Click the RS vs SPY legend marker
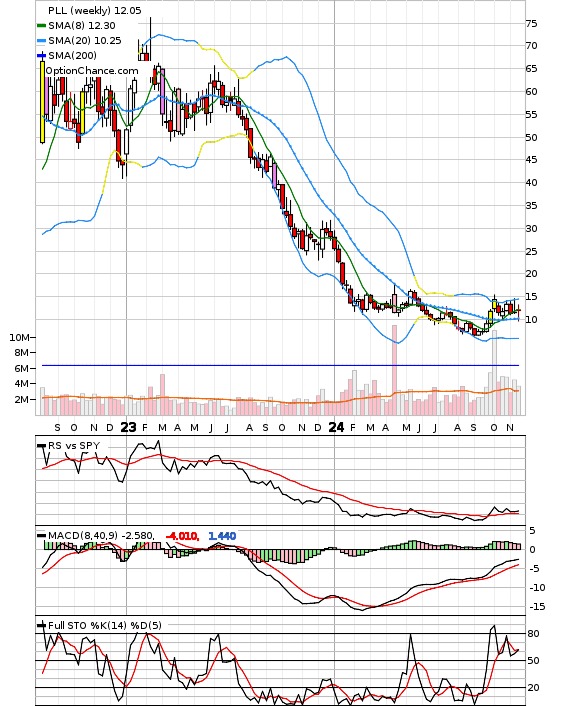This screenshot has height=706, width=566. pyautogui.click(x=41, y=445)
